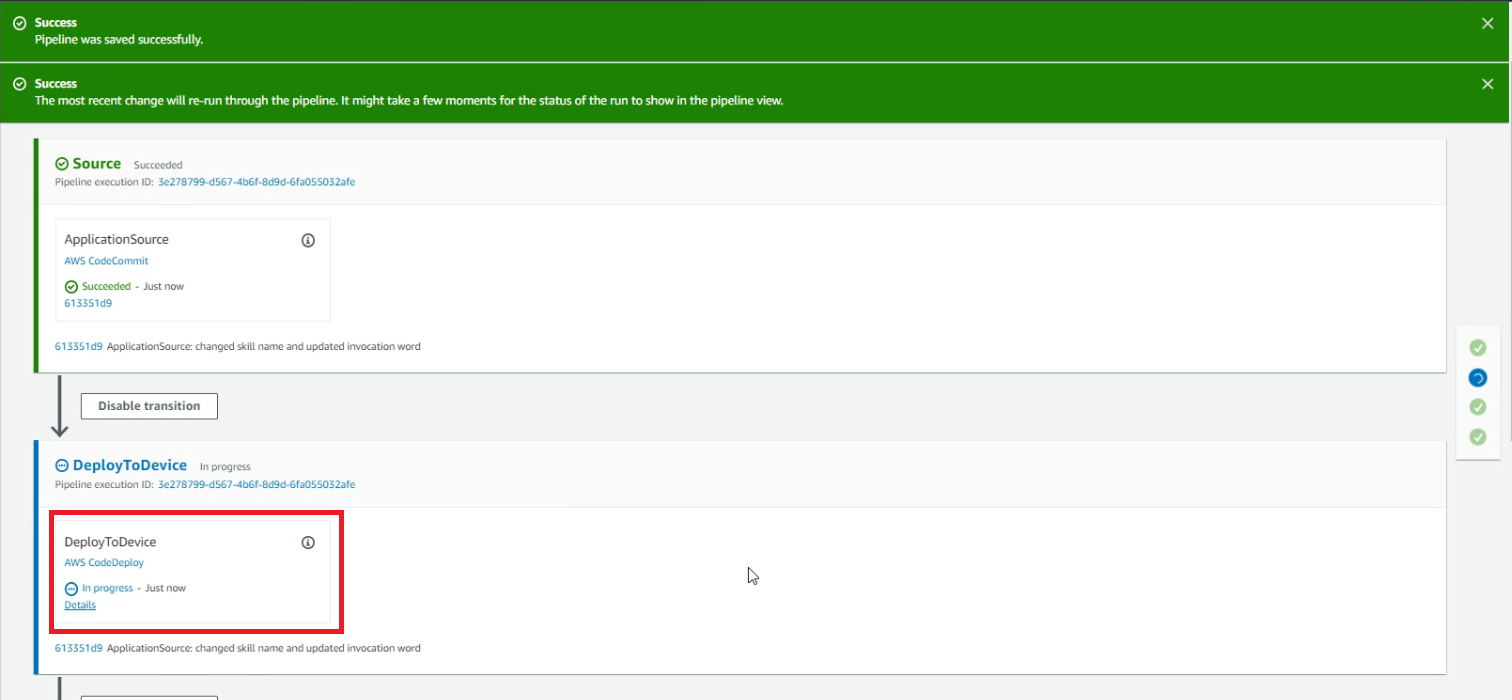Image resolution: width=1512 pixels, height=700 pixels.
Task: Click the DeployToDevice action name in card
Action: coord(110,542)
